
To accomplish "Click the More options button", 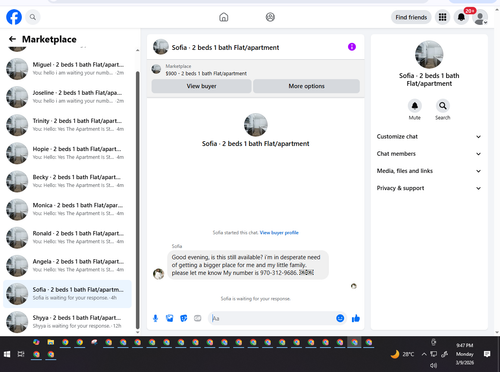I will click(306, 86).
